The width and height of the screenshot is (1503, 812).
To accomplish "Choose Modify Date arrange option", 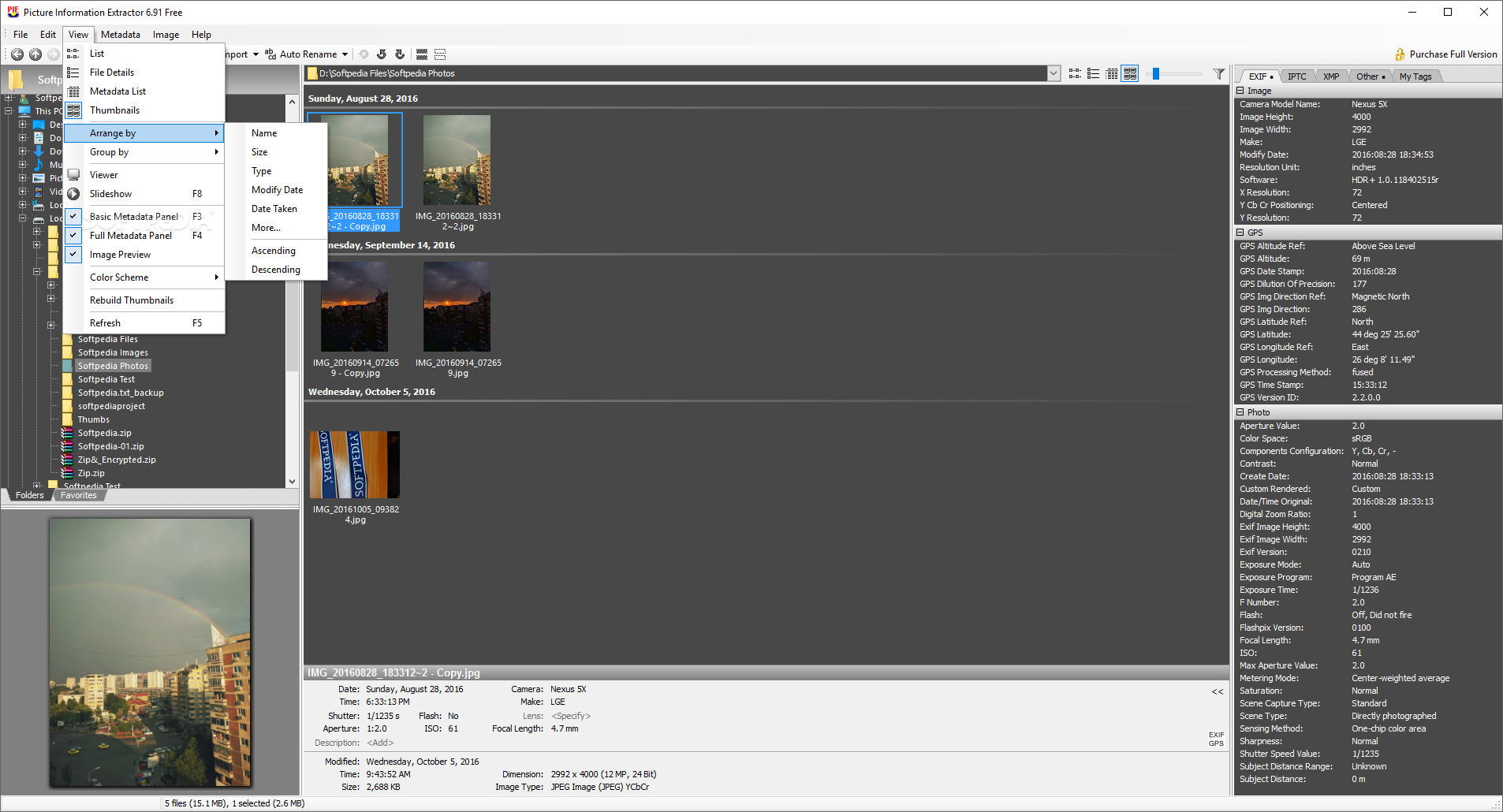I will pos(277,190).
